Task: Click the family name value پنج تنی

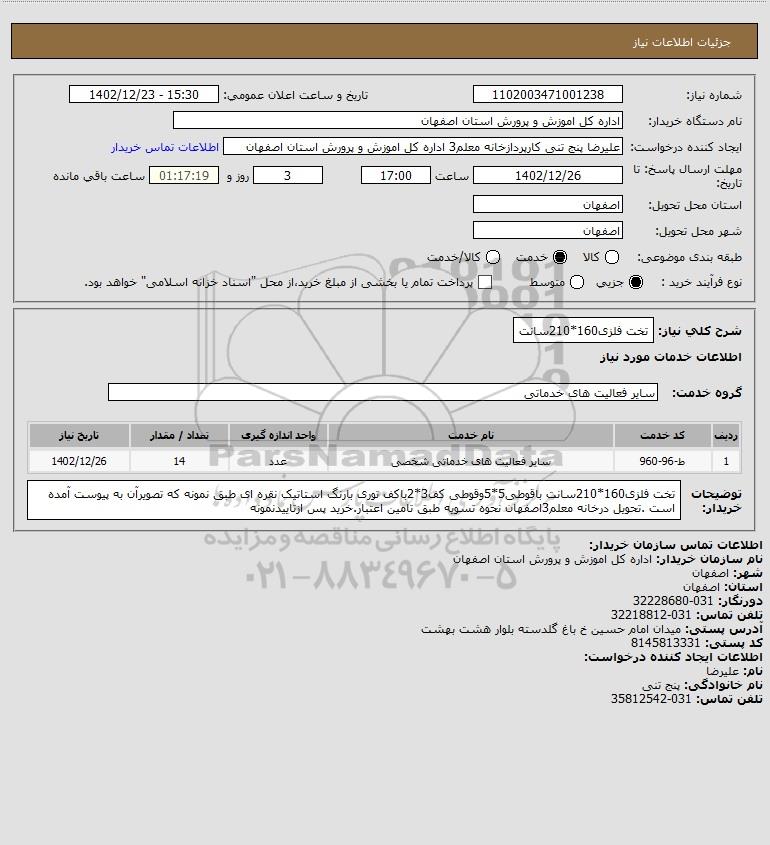Action: click(662, 685)
